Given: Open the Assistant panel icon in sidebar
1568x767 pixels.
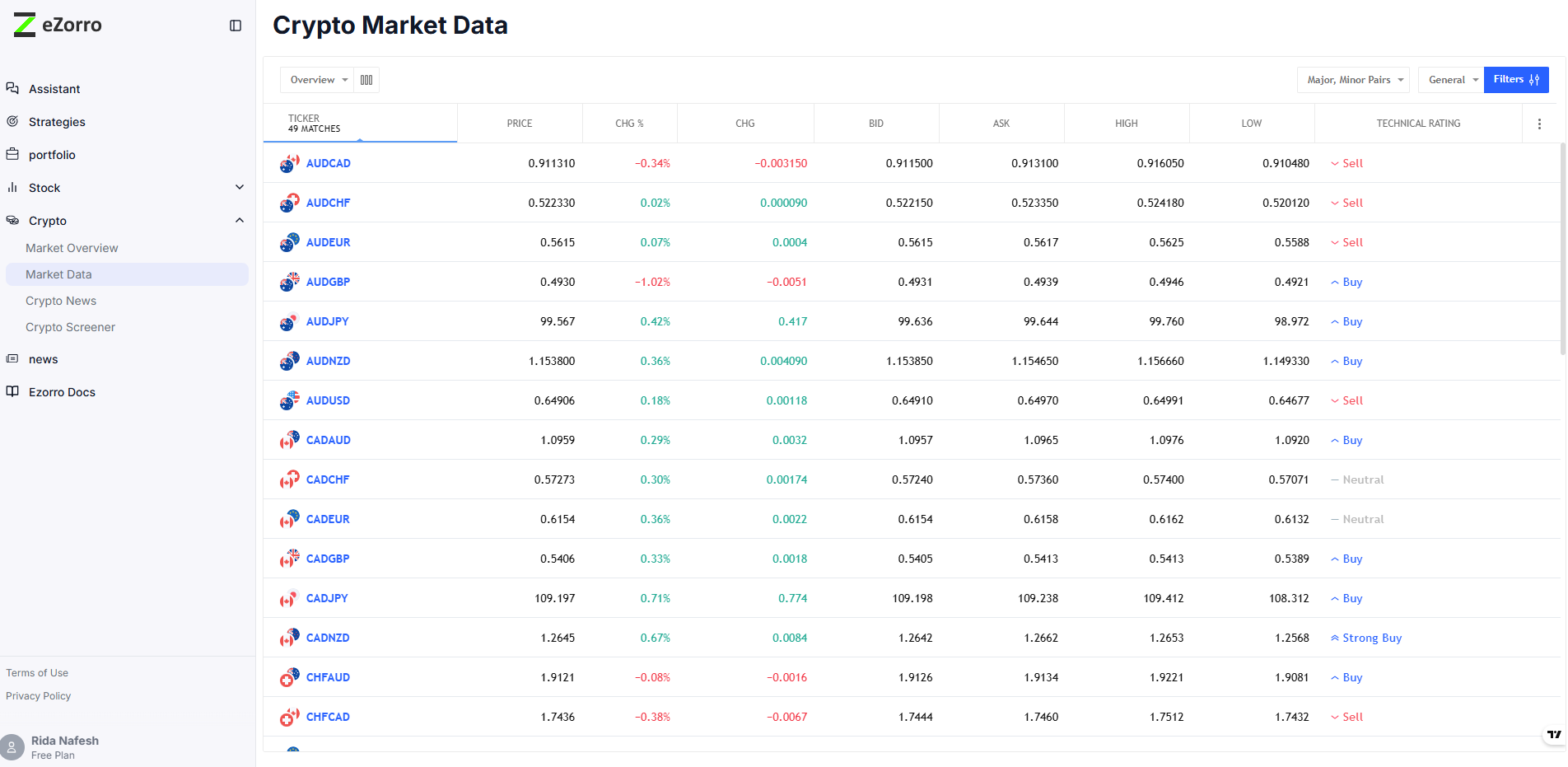Looking at the screenshot, I should (x=12, y=88).
